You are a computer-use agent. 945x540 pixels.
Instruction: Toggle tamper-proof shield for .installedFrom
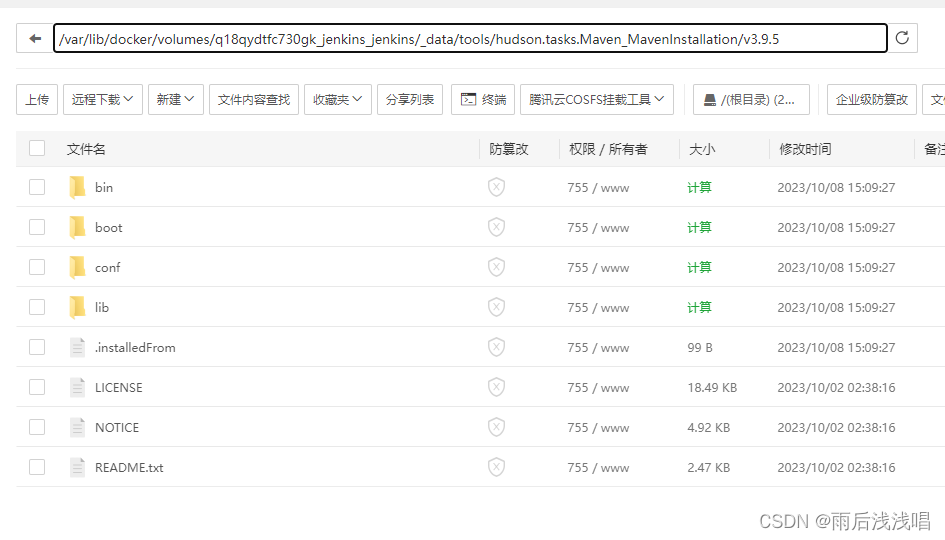(x=496, y=347)
